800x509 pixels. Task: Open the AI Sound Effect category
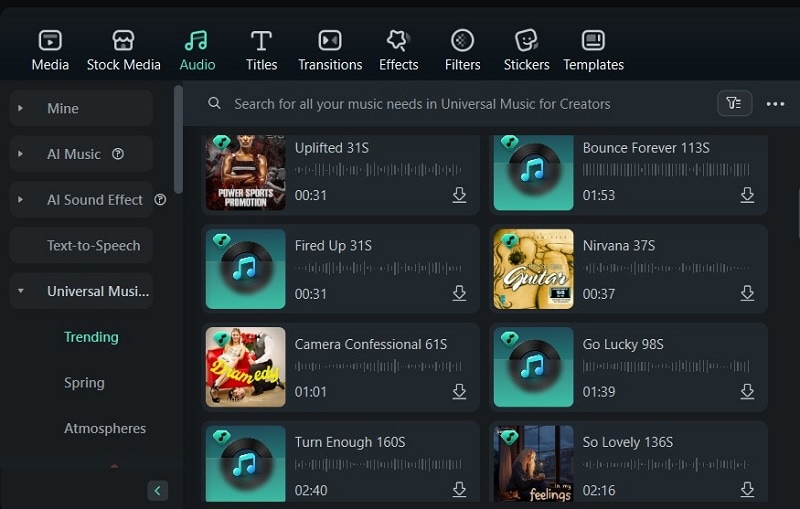point(81,199)
